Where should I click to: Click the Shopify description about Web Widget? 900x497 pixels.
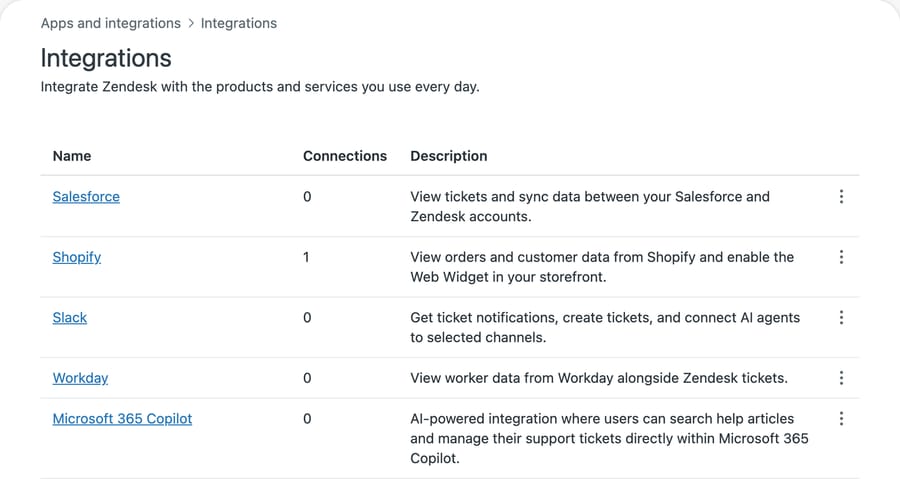pyautogui.click(x=602, y=267)
